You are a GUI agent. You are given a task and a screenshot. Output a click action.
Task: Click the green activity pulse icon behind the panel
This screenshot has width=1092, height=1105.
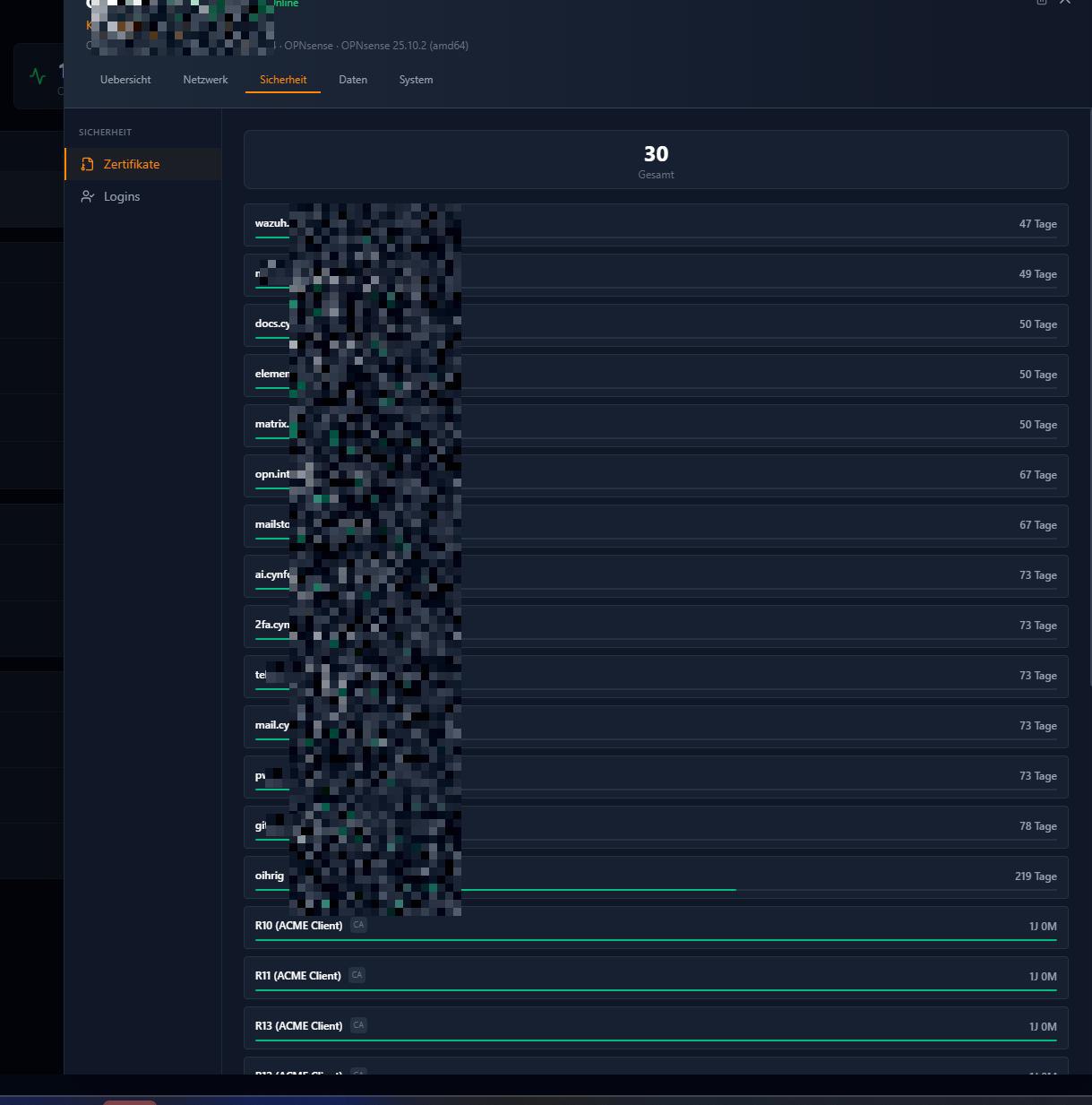tap(38, 76)
